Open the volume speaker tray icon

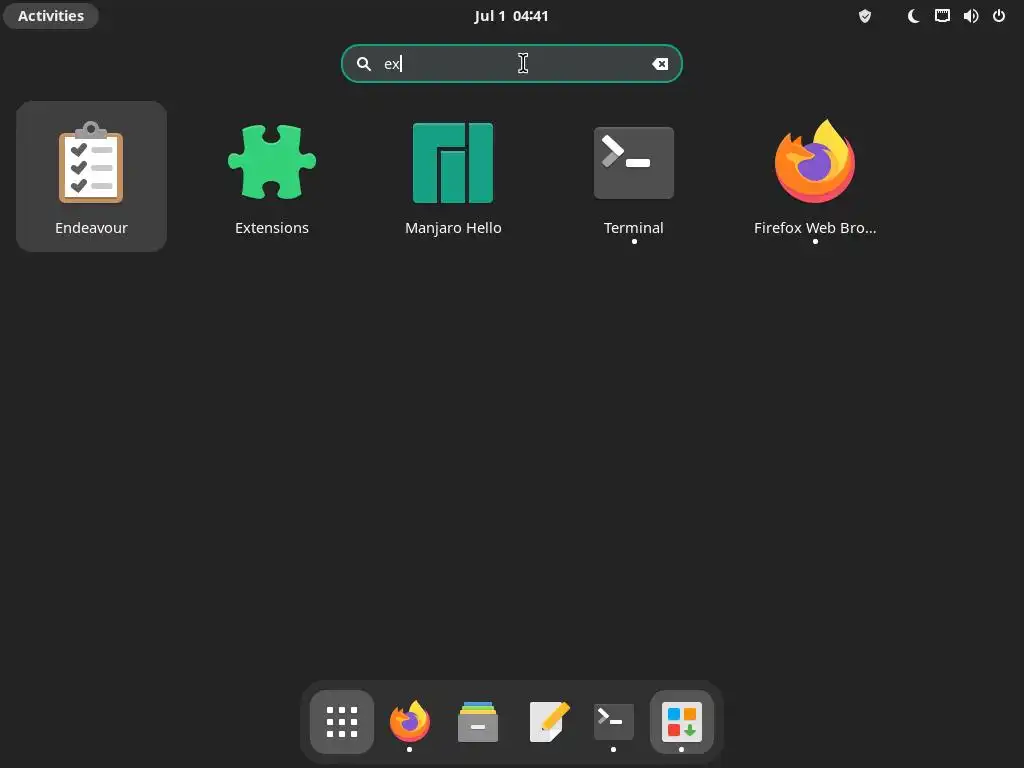(x=971, y=16)
